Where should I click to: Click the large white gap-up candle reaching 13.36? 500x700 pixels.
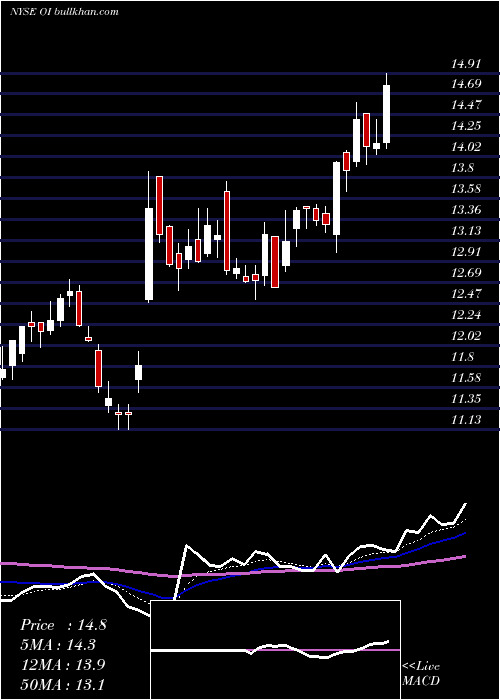149,254
